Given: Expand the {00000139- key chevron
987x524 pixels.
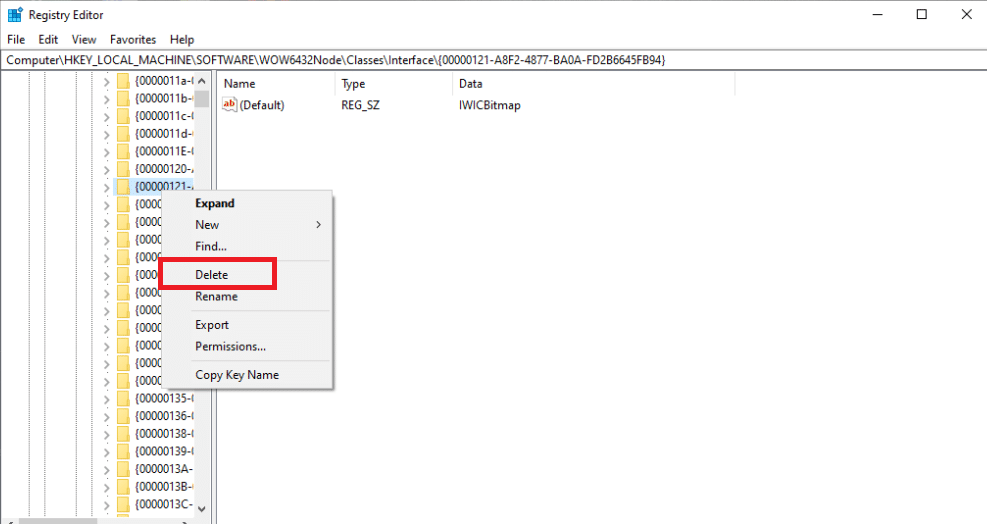Looking at the screenshot, I should pyautogui.click(x=106, y=452).
